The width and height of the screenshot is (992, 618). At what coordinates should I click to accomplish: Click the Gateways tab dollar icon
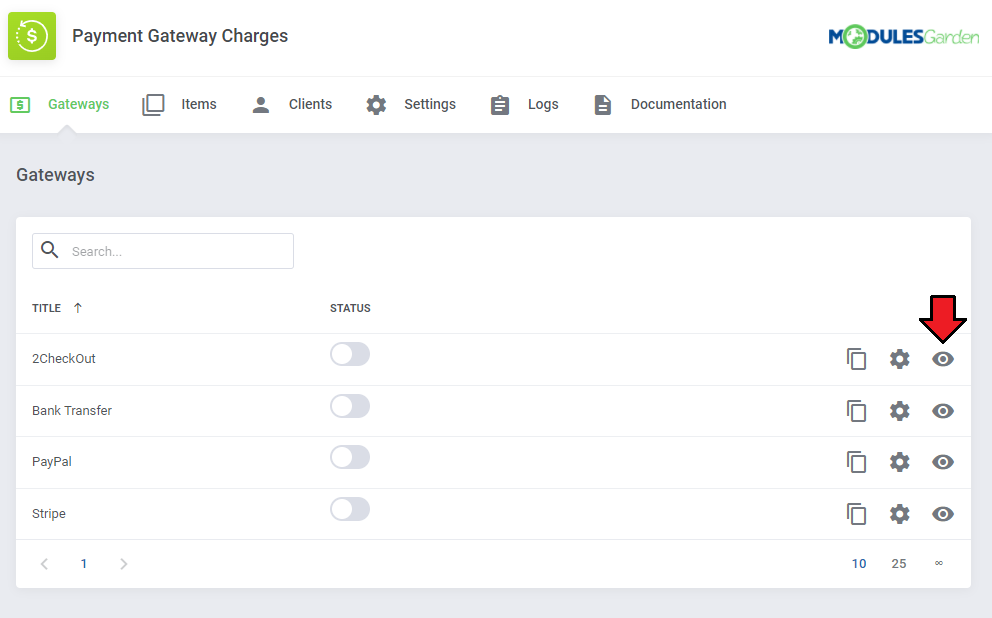pyautogui.click(x=20, y=104)
